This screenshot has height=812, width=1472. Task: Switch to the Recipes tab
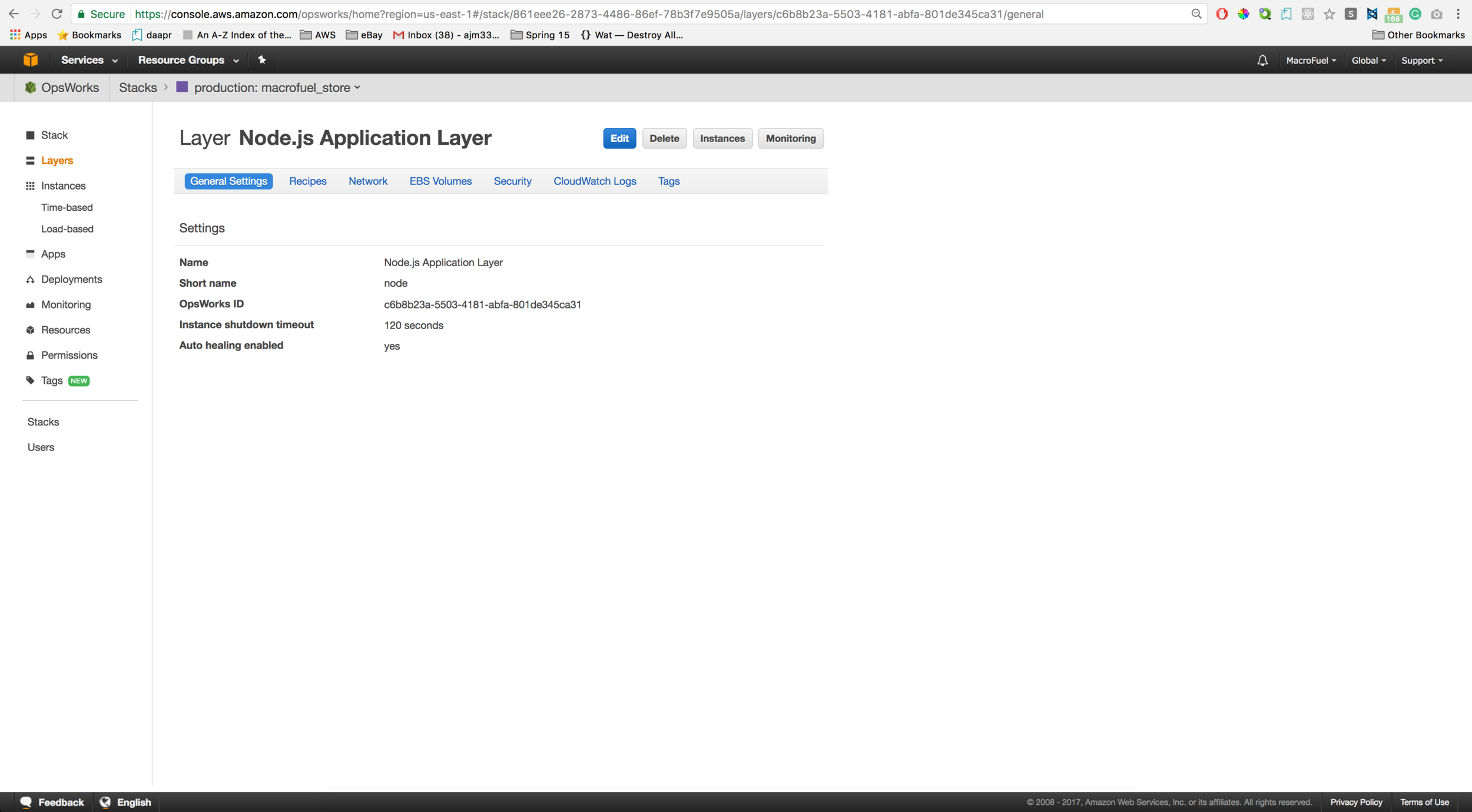click(x=307, y=181)
